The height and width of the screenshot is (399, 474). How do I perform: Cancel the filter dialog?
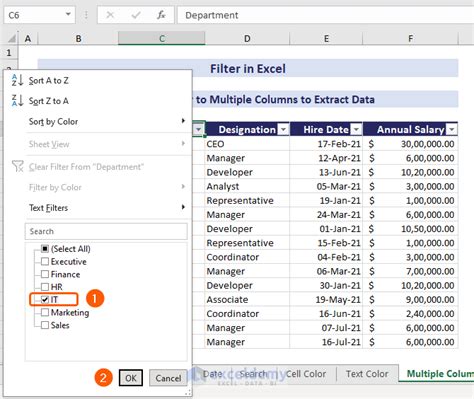(x=168, y=378)
